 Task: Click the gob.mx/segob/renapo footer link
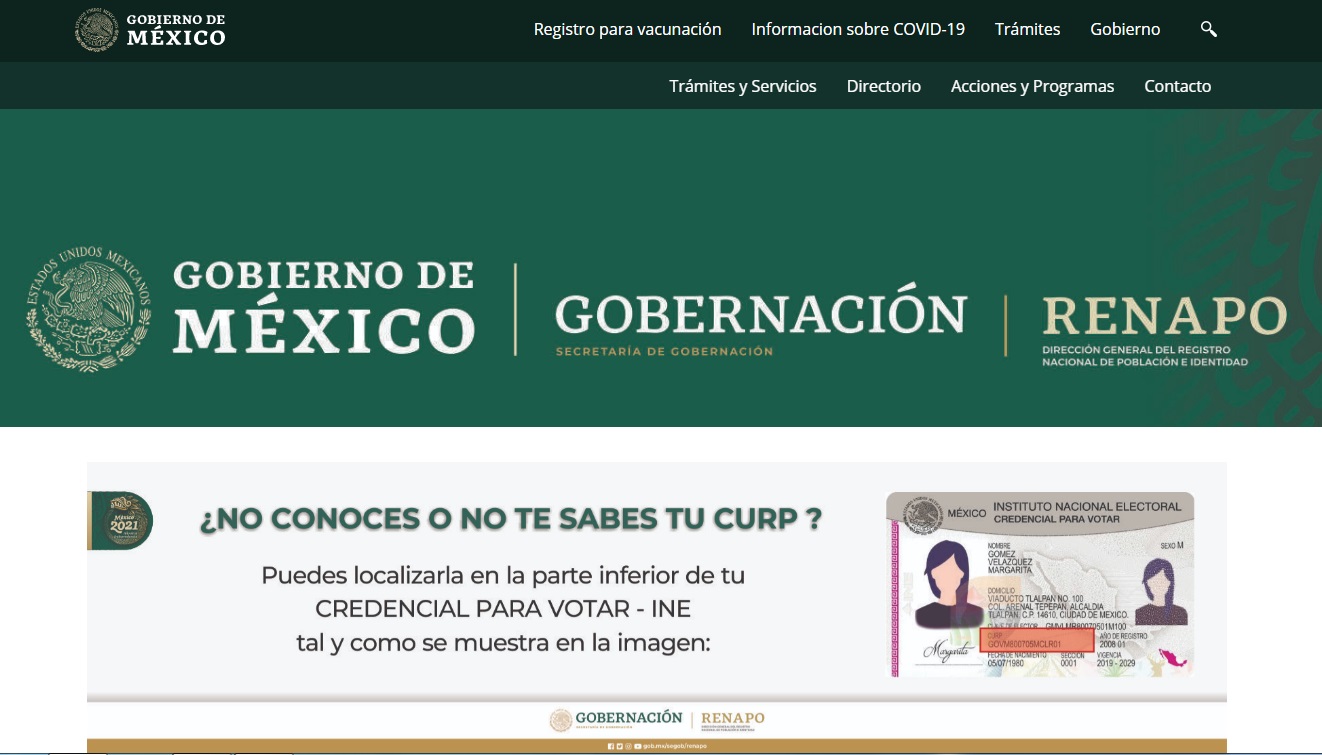click(676, 747)
